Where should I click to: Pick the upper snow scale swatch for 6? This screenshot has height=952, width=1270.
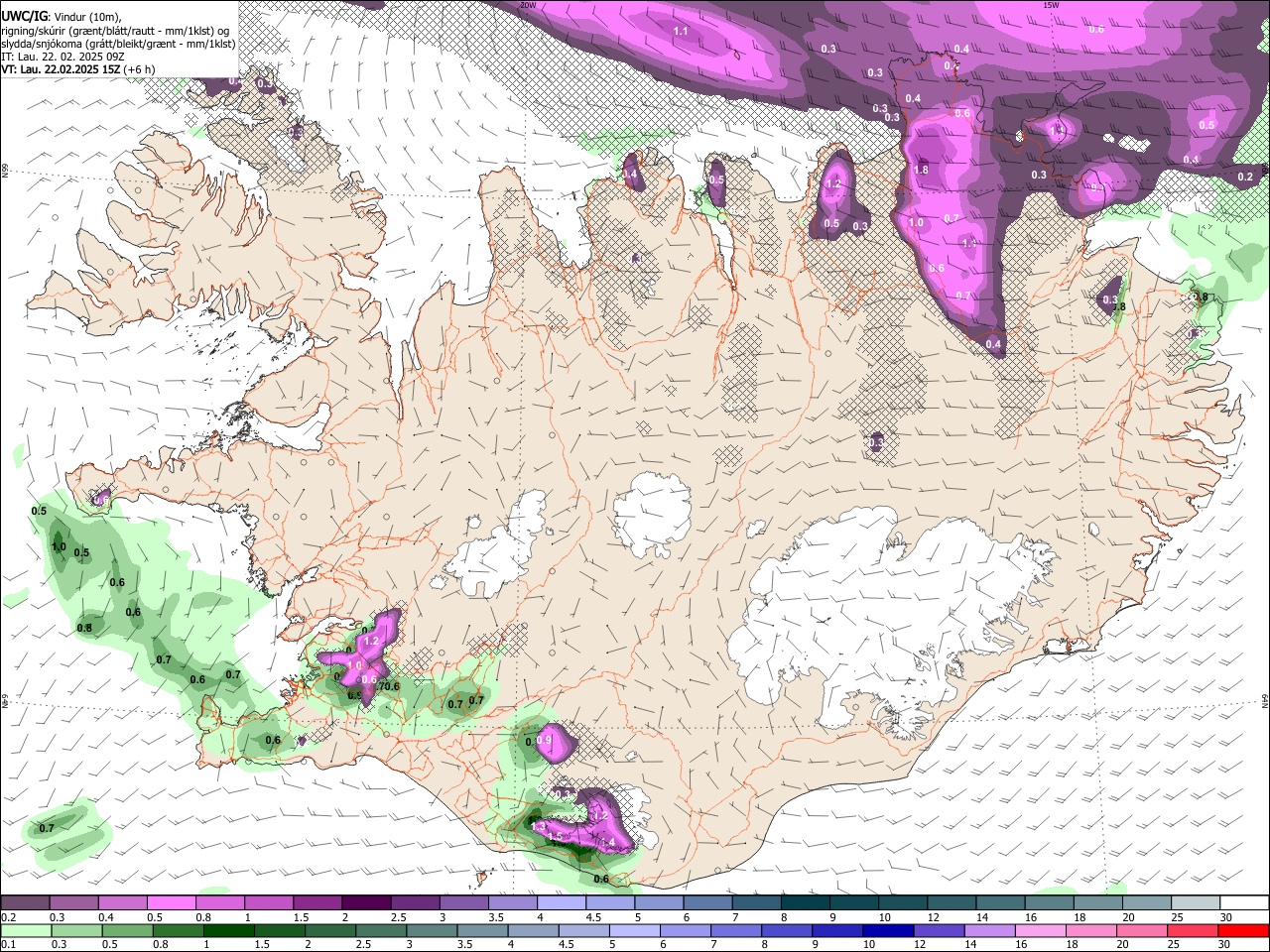coord(705,902)
